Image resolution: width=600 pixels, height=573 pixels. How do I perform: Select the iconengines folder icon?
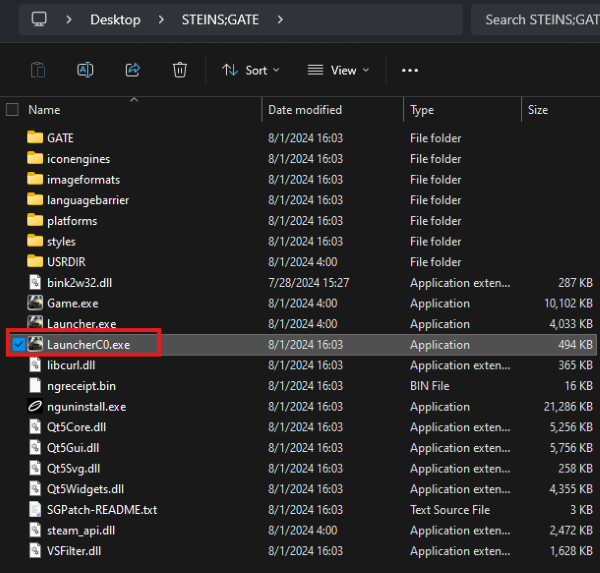pyautogui.click(x=35, y=158)
